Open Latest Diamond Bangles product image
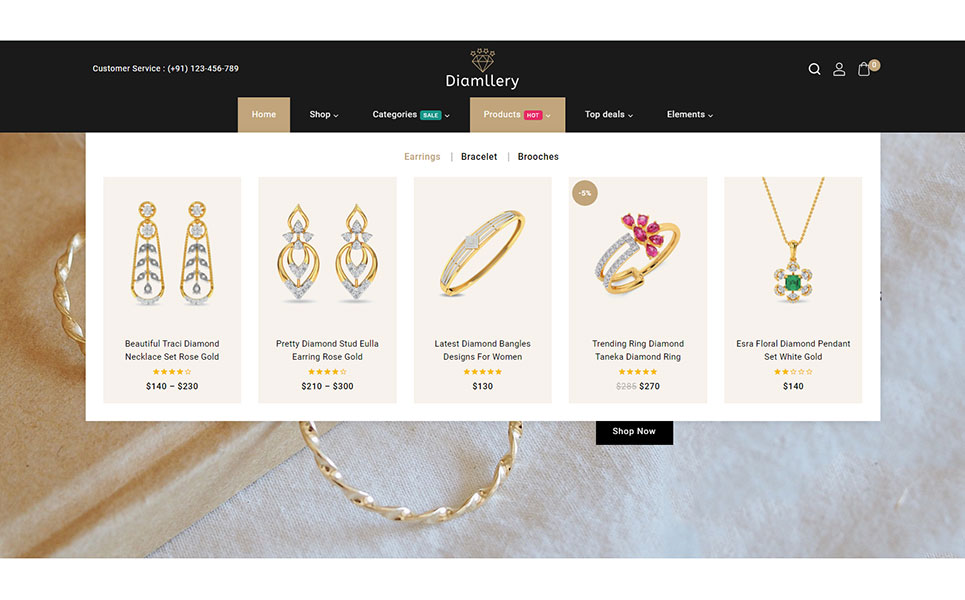Image resolution: width=965 pixels, height=600 pixels. tap(482, 254)
